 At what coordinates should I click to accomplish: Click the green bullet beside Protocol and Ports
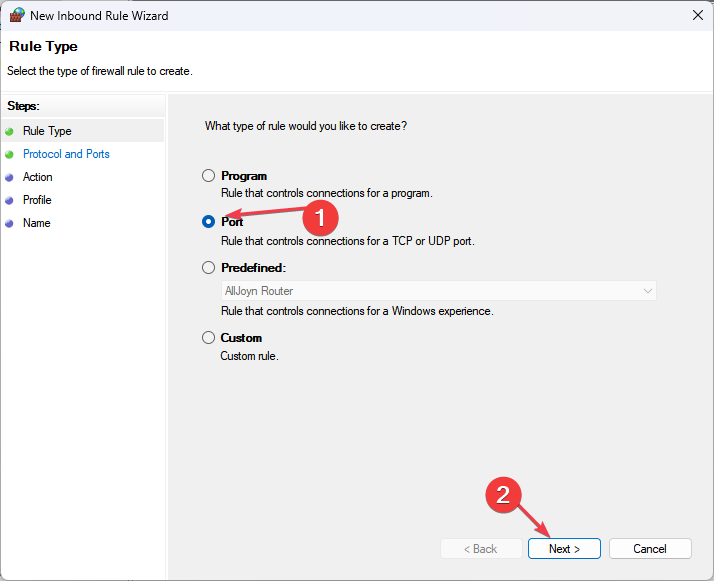[10, 154]
